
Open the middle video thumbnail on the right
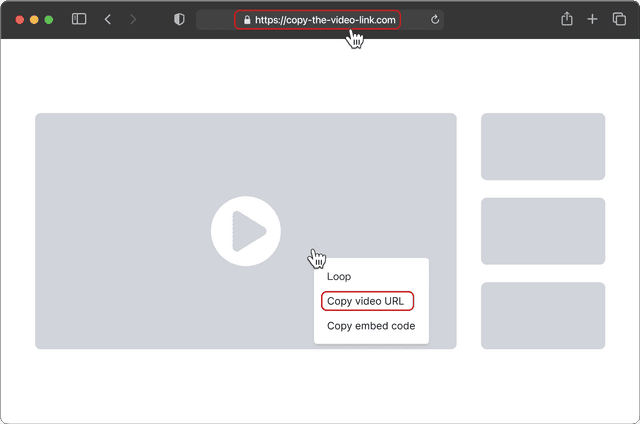click(543, 231)
